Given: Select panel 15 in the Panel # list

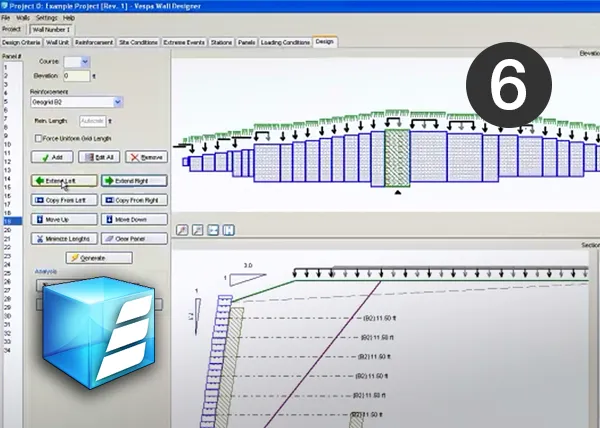Looking at the screenshot, I should tap(13, 187).
